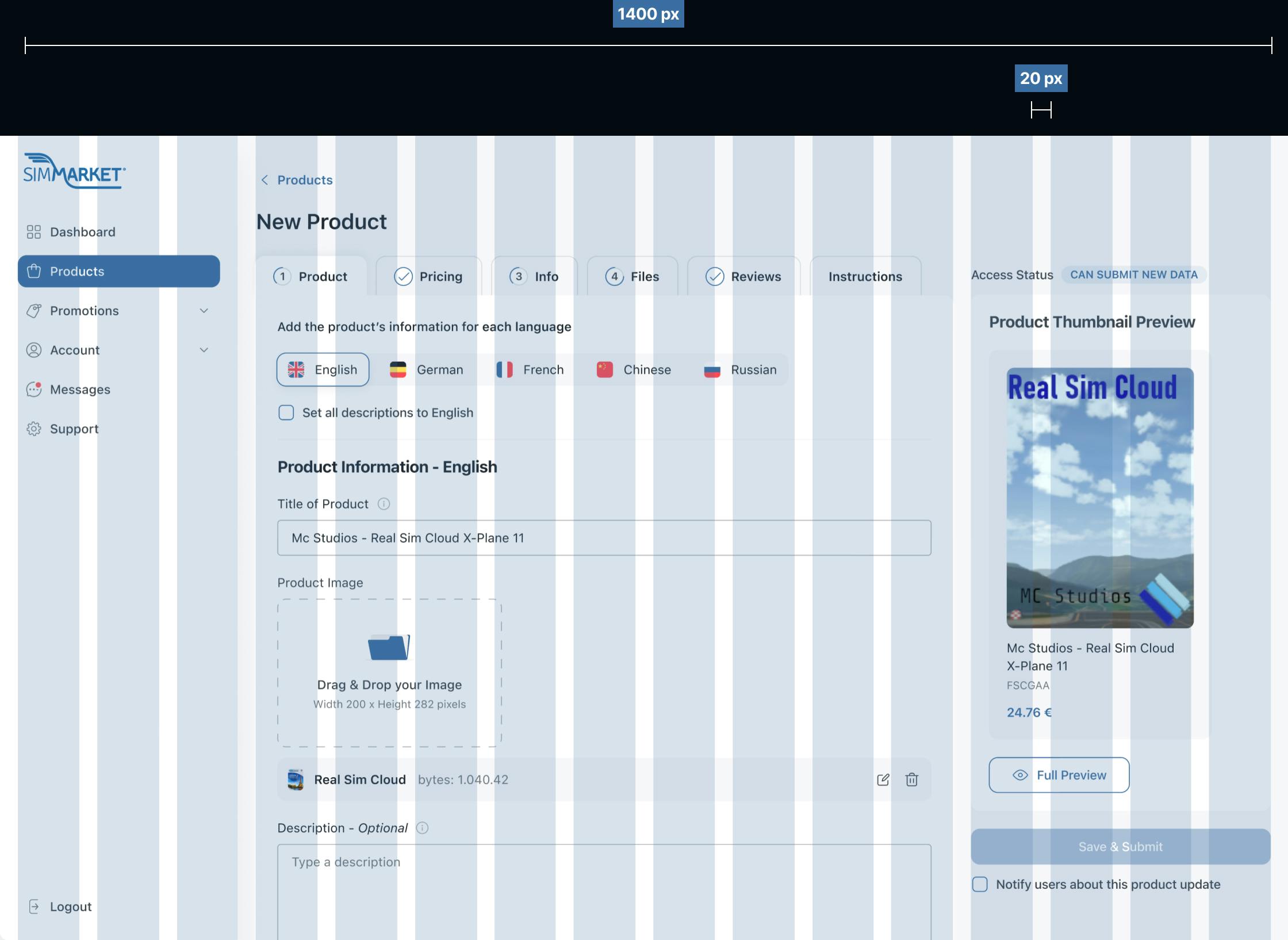Click the Products breadcrumb link
Viewport: 1288px width, 940px height.
[305, 180]
